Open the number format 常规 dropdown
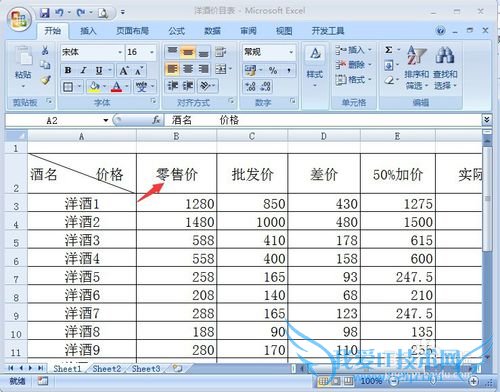This screenshot has width=500, height=392. point(291,52)
